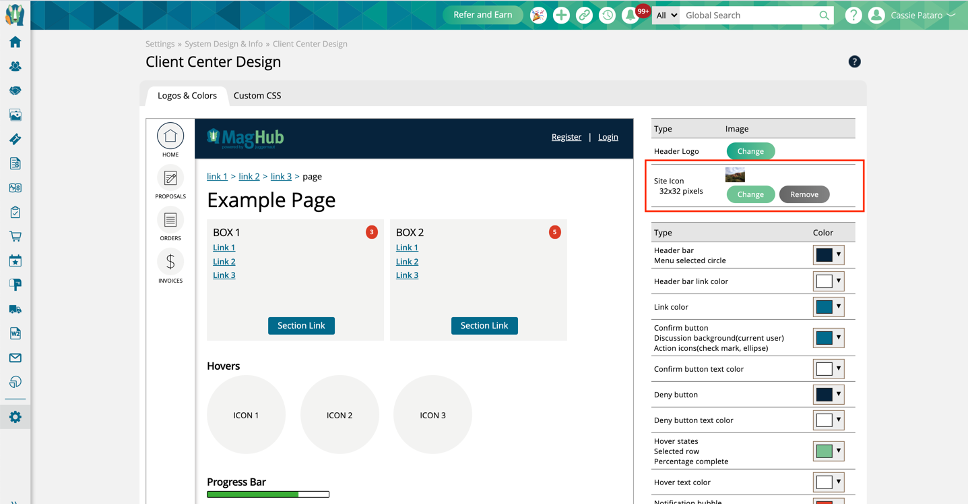Open the mail envelope sidebar icon
Screen dimensions: 968x504
tap(15, 357)
